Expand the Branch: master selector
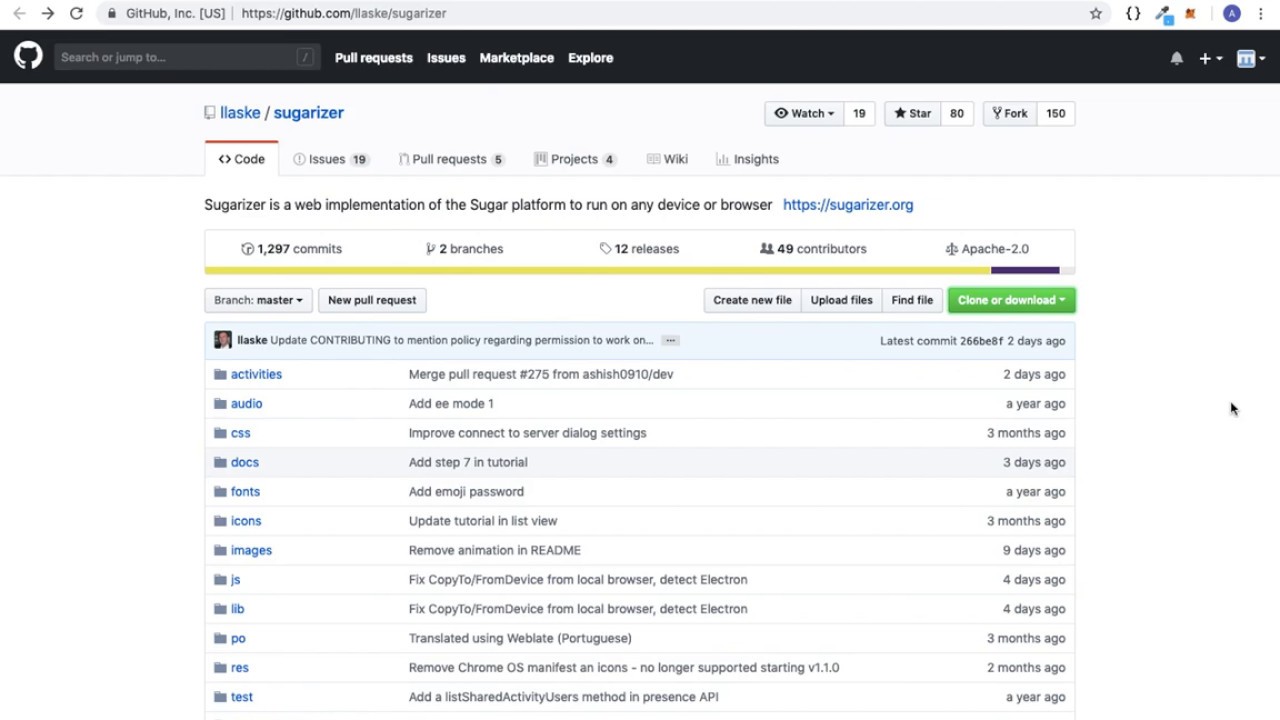The image size is (1280, 720). point(258,300)
